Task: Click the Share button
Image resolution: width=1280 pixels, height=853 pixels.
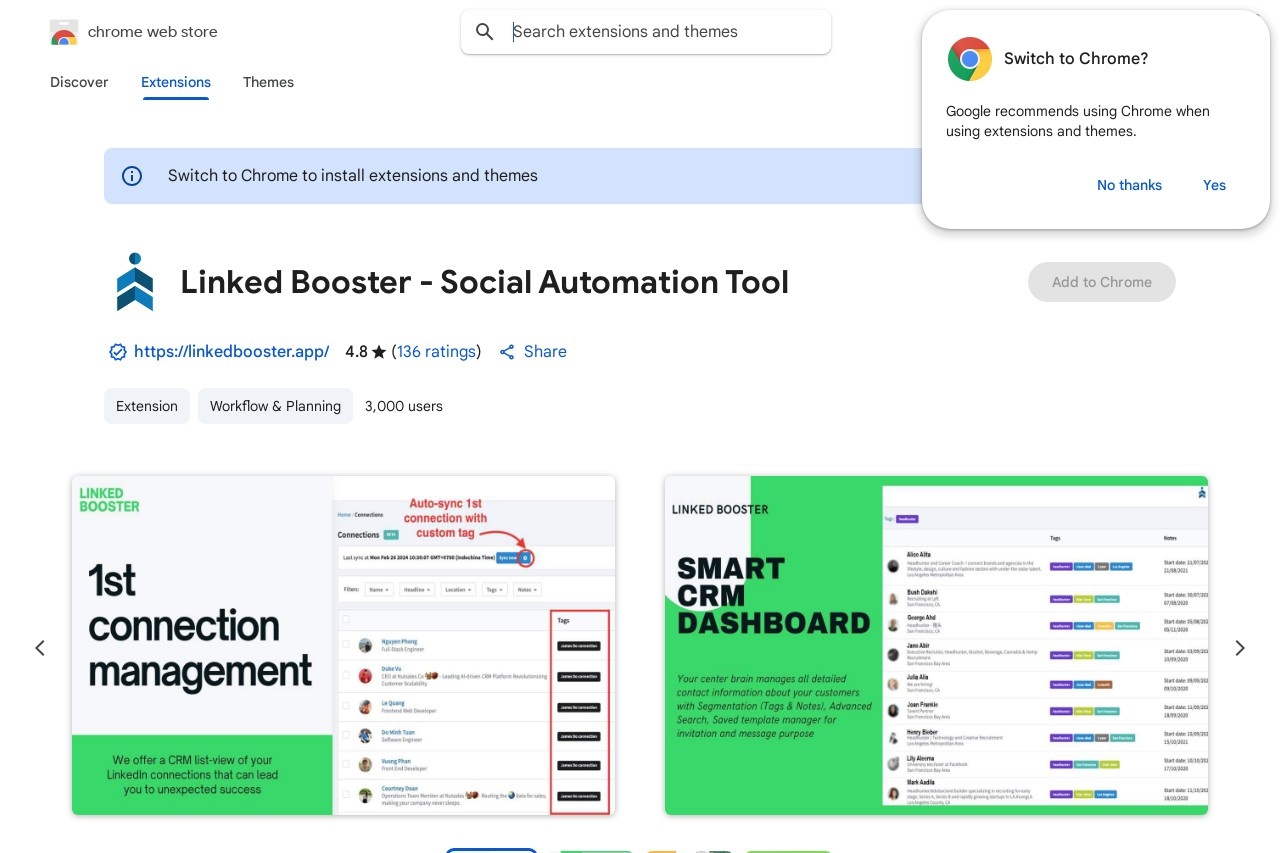Action: point(533,352)
